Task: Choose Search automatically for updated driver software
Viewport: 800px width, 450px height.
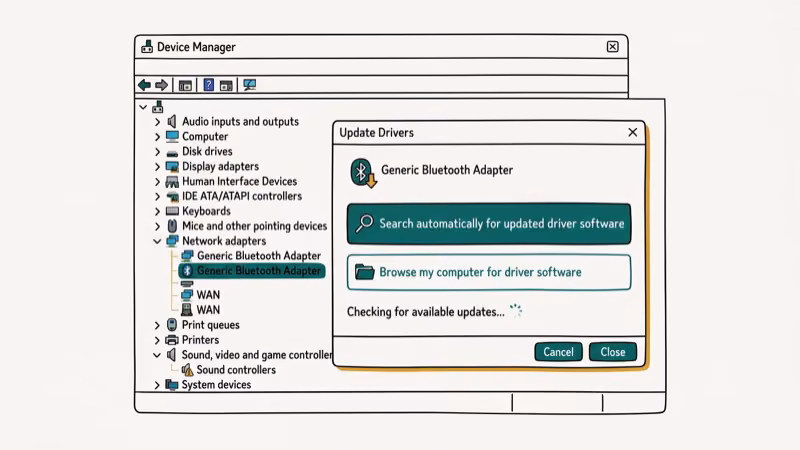Action: pos(489,223)
